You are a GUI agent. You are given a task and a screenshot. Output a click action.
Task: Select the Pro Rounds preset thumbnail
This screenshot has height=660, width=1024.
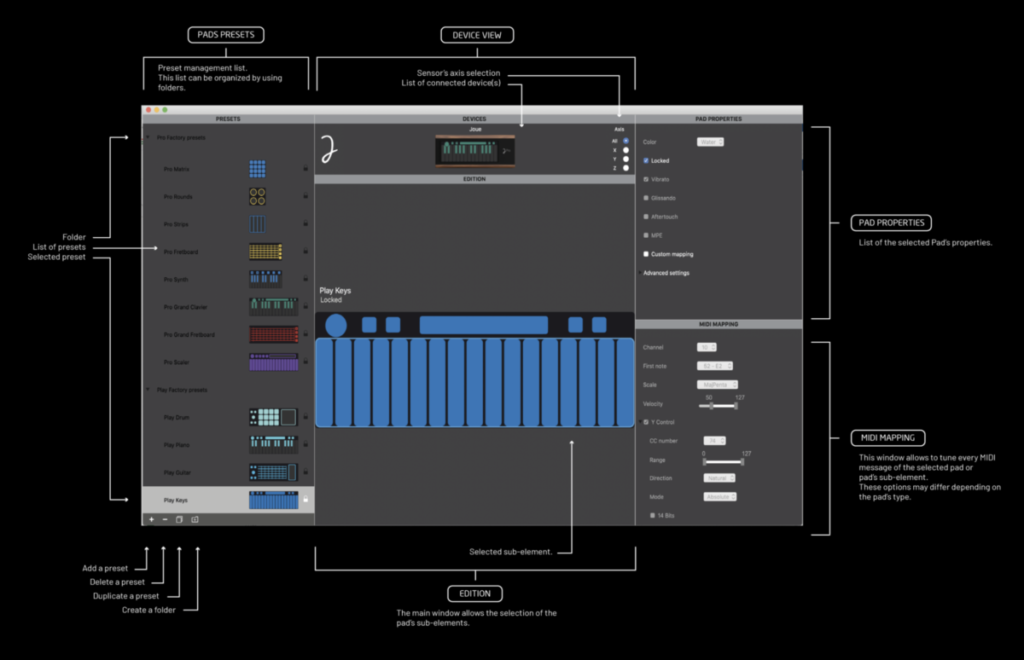pos(258,196)
